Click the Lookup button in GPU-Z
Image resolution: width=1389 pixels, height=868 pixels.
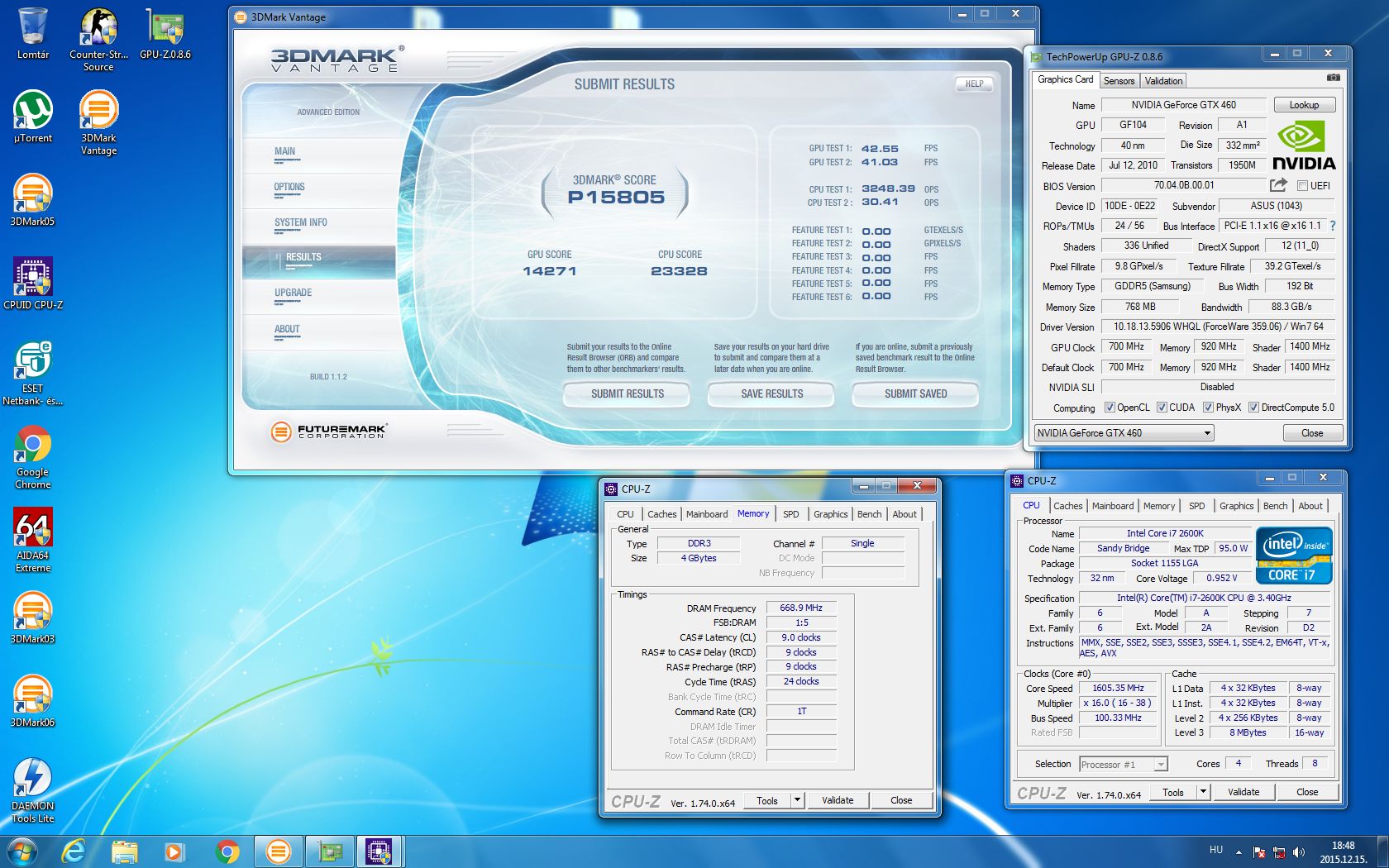[x=1303, y=105]
